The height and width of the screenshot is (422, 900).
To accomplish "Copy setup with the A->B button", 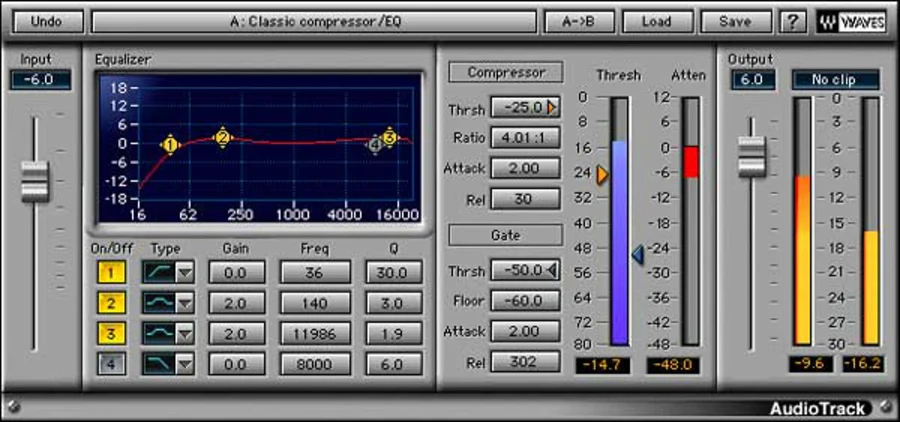I will click(579, 22).
